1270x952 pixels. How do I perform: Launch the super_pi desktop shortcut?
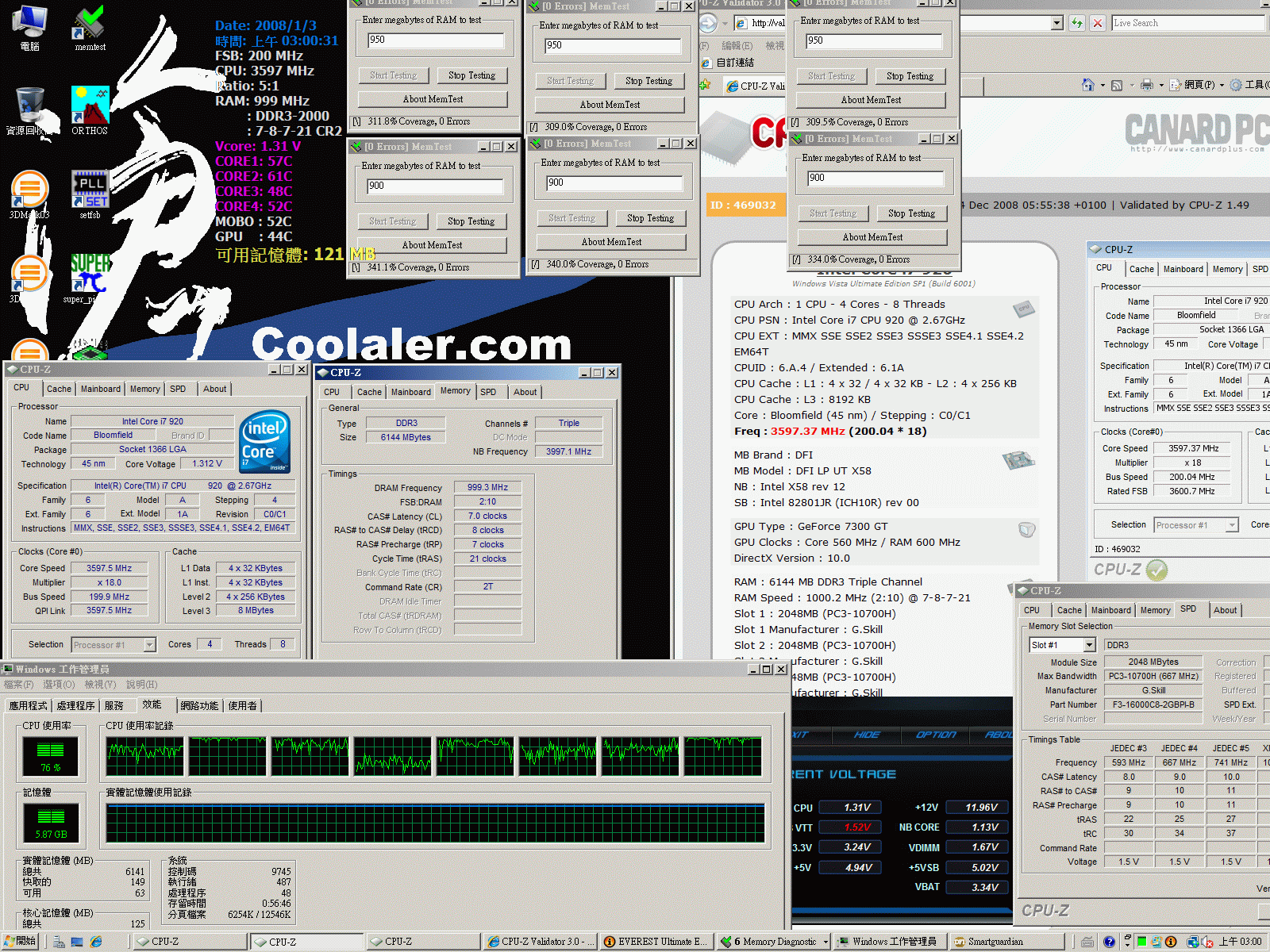tap(90, 278)
